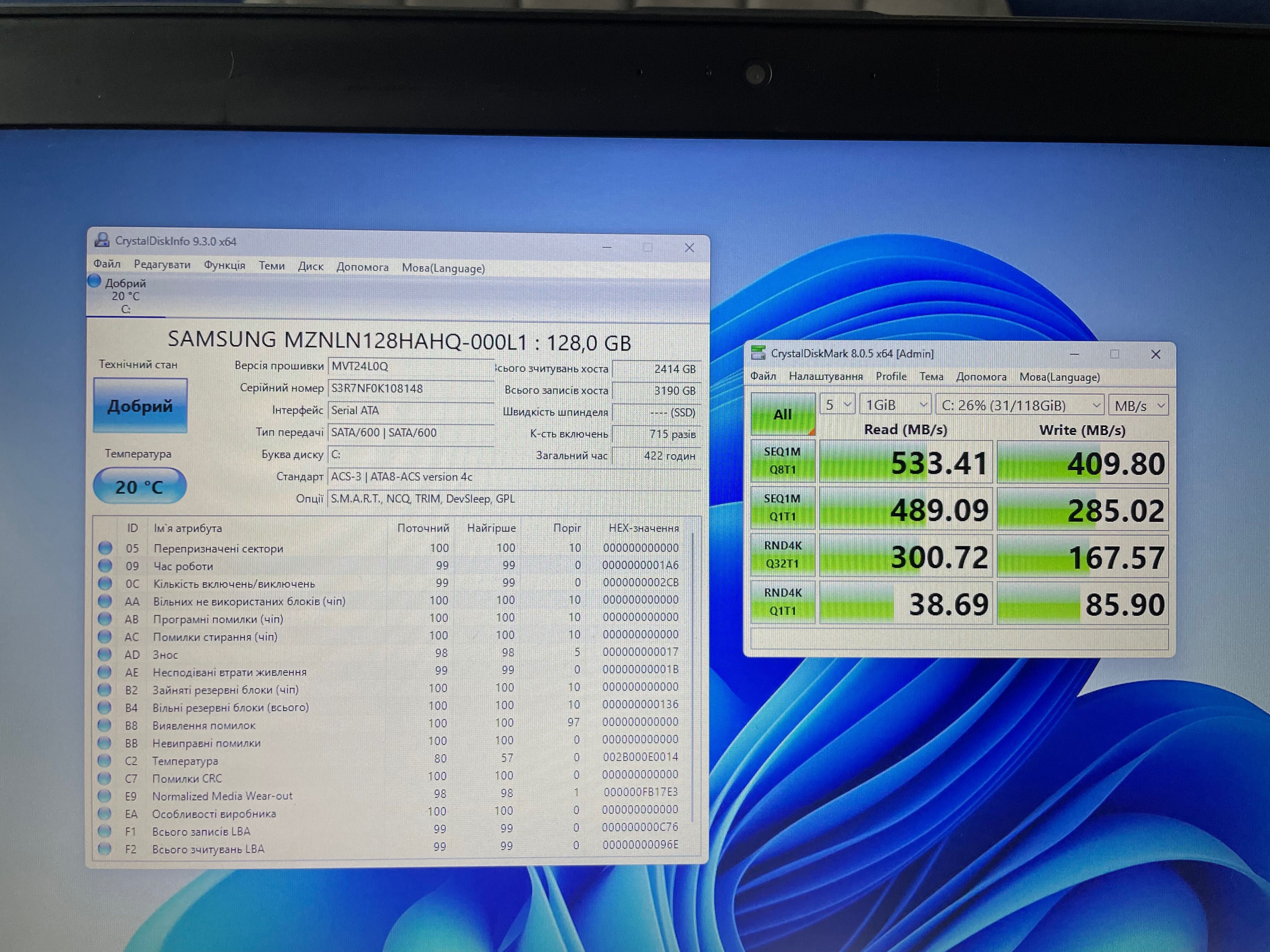Click the Добрий health status button

140,405
